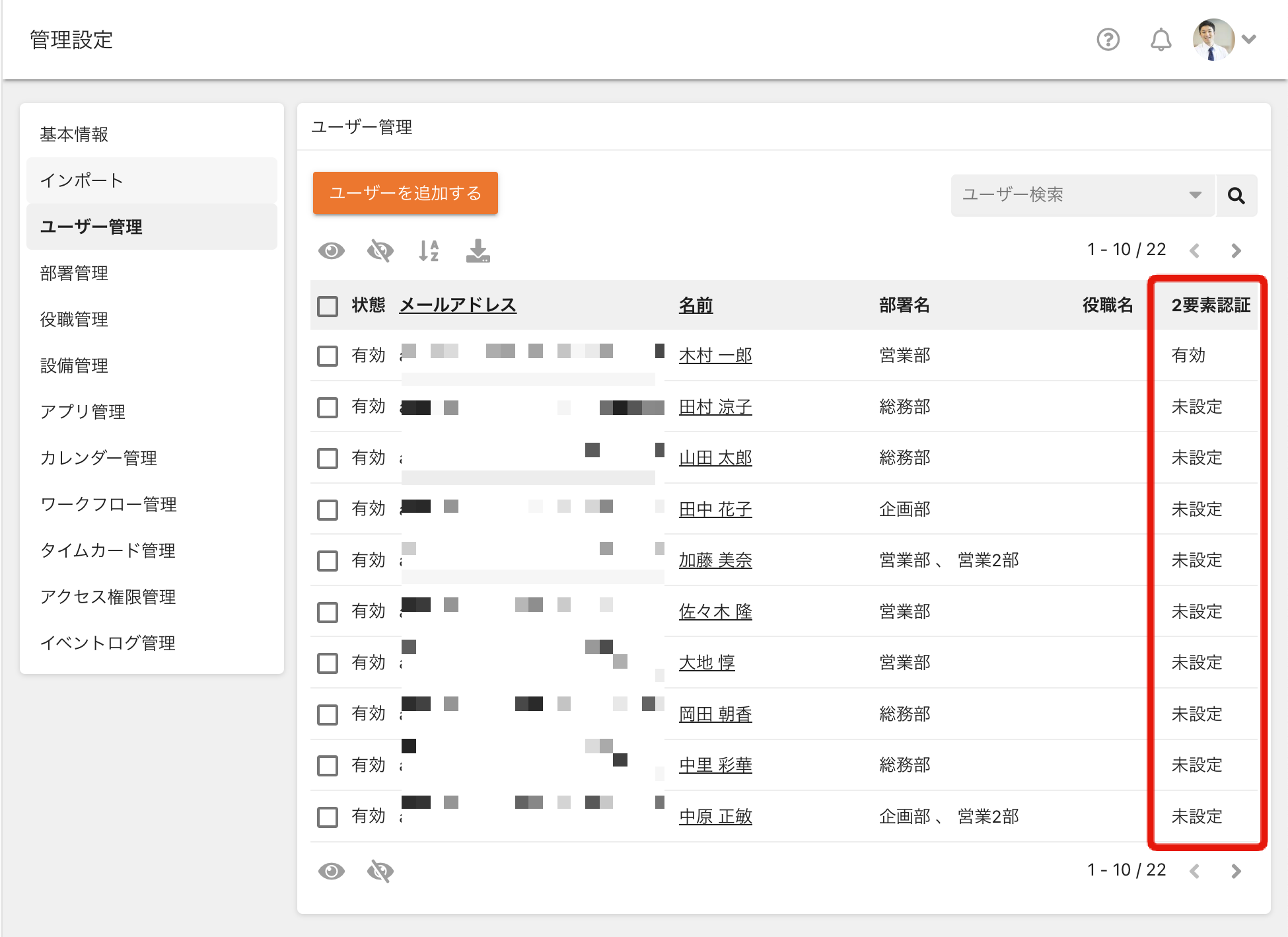Tick the checkbox for 田中 花子
The height and width of the screenshot is (937, 1288).
point(328,509)
